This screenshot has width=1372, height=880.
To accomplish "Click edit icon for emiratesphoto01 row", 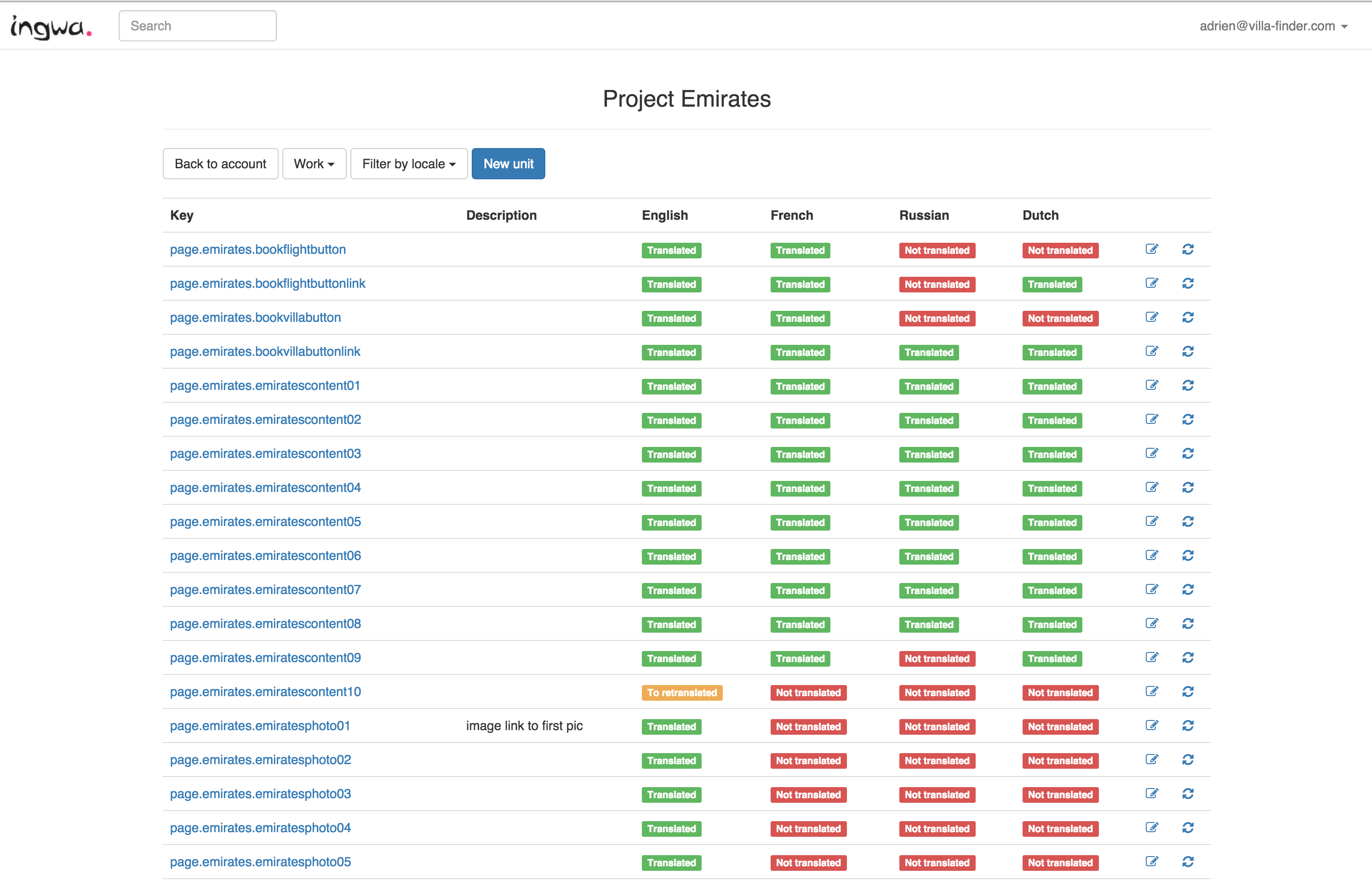I will (x=1151, y=726).
